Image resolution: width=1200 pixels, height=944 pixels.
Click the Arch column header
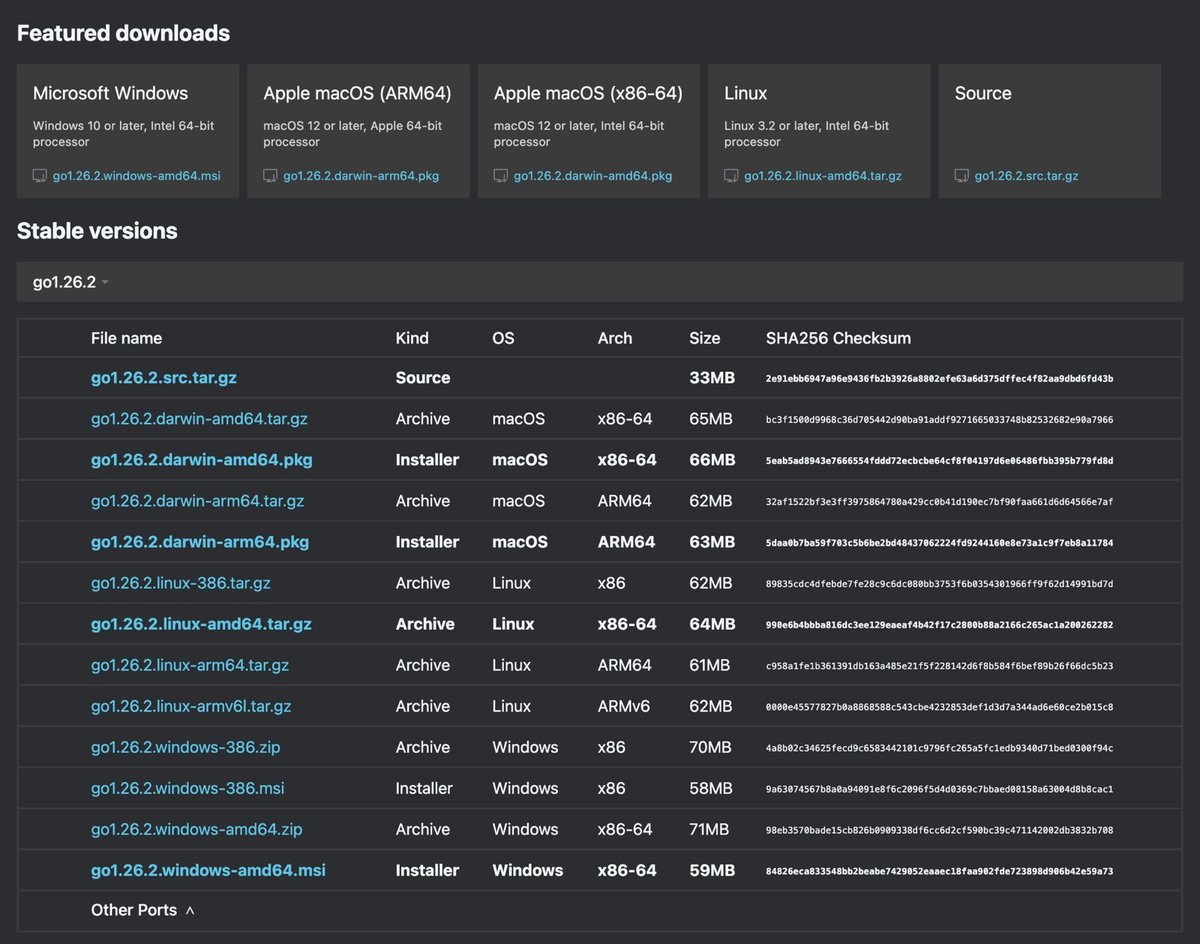coord(615,338)
